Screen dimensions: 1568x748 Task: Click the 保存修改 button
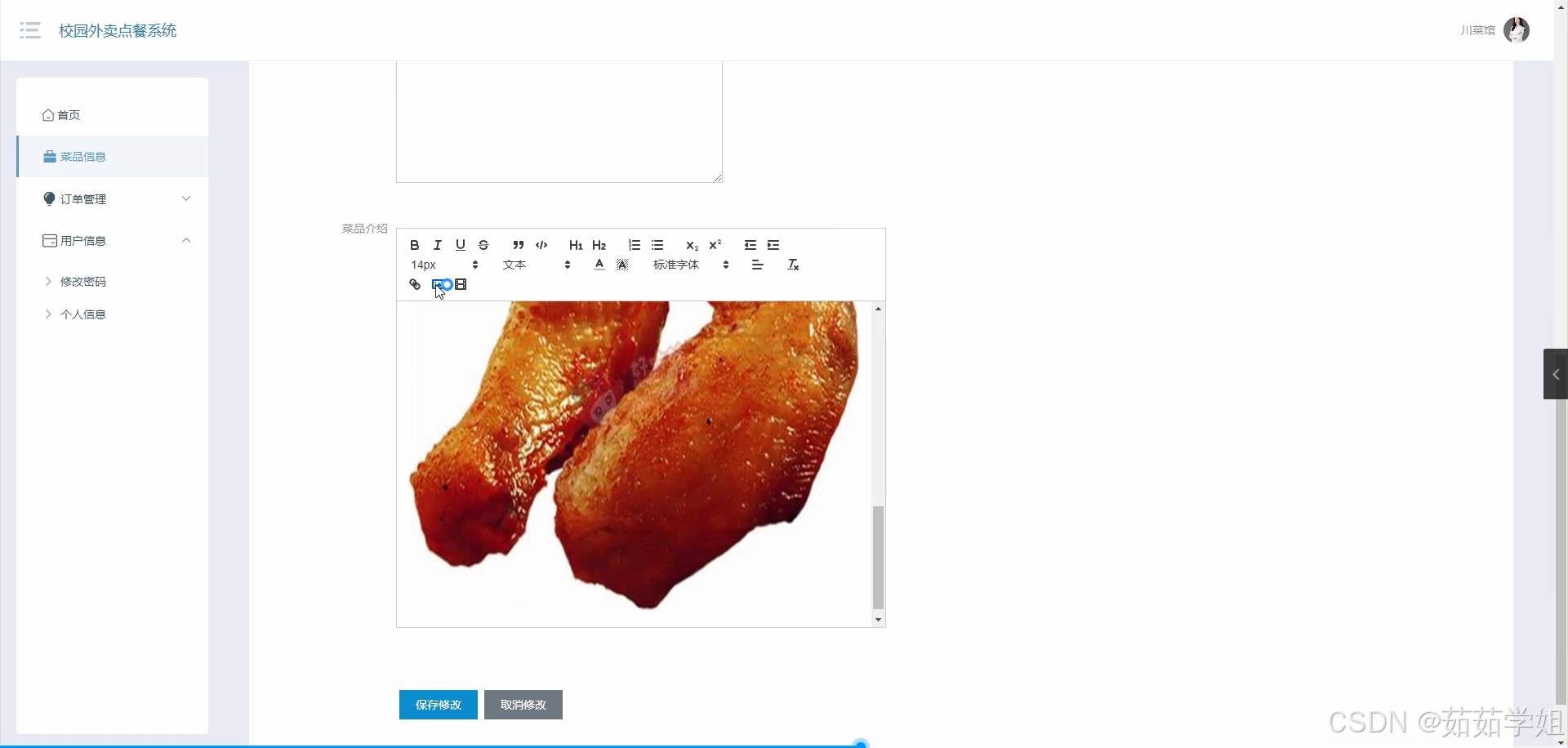tap(439, 705)
